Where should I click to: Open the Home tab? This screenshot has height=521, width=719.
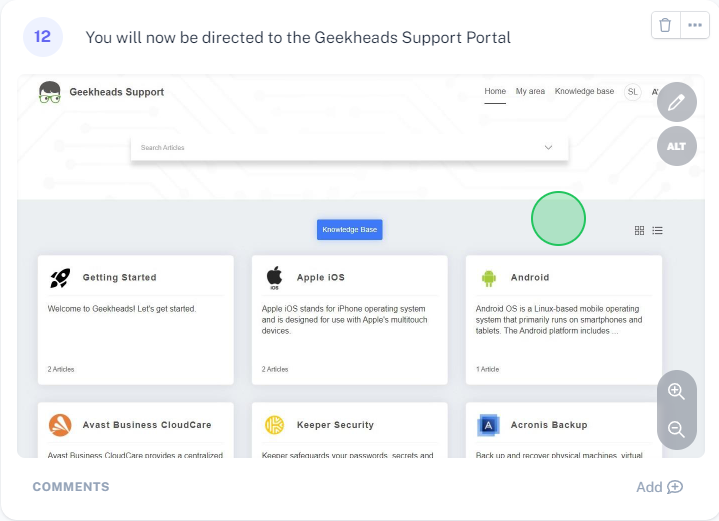point(495,91)
